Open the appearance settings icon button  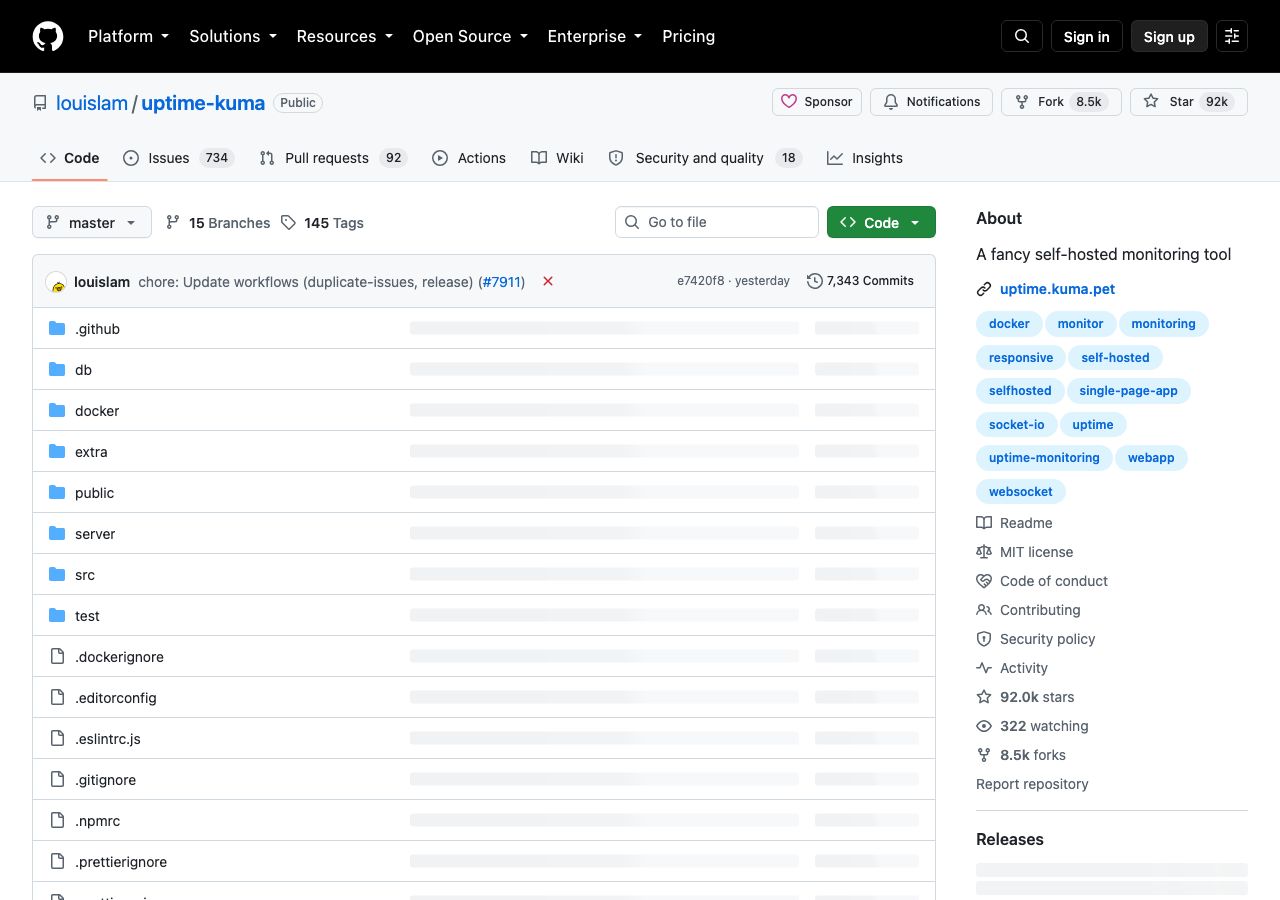pos(1232,36)
